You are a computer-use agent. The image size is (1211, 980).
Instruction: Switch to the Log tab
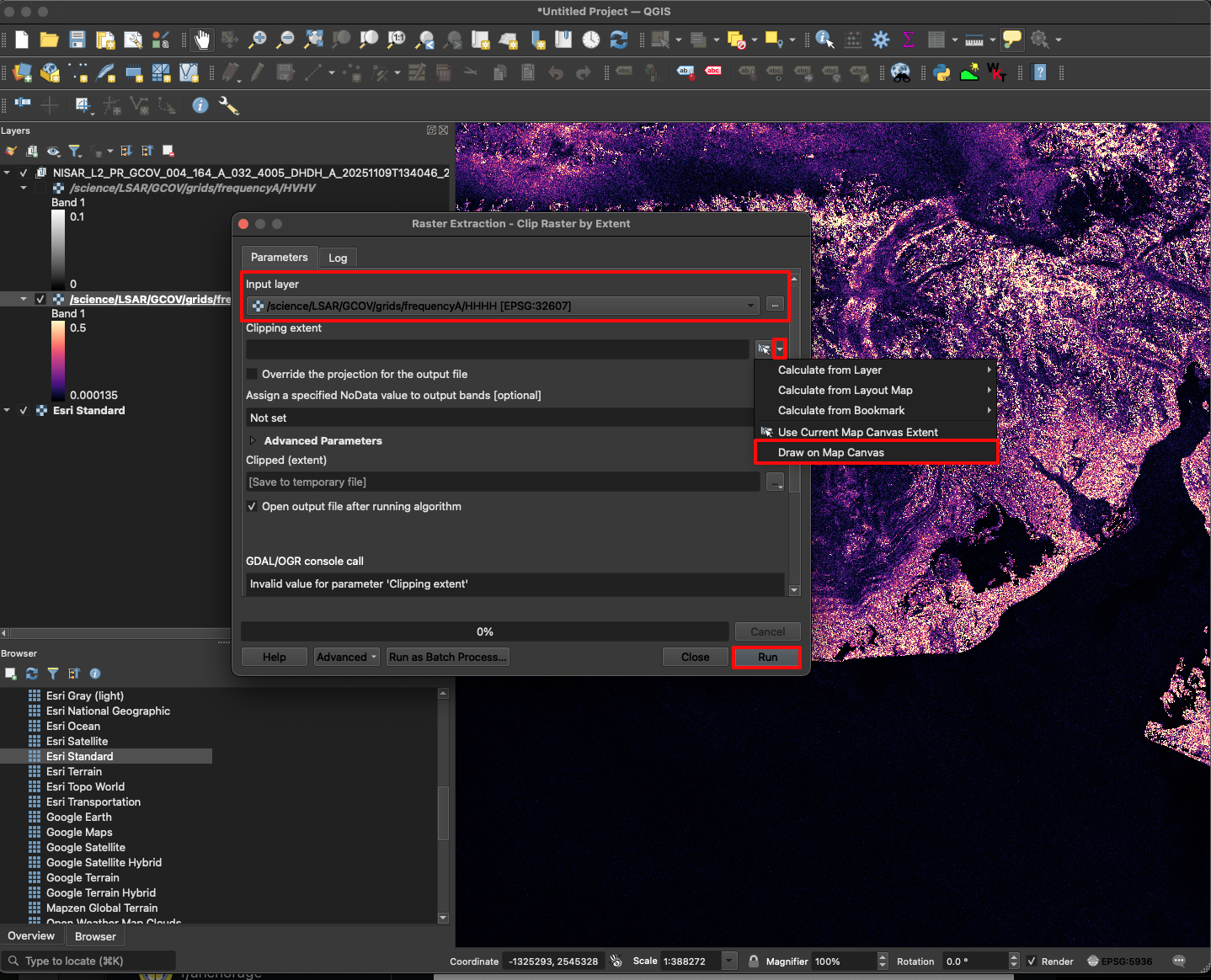(338, 257)
